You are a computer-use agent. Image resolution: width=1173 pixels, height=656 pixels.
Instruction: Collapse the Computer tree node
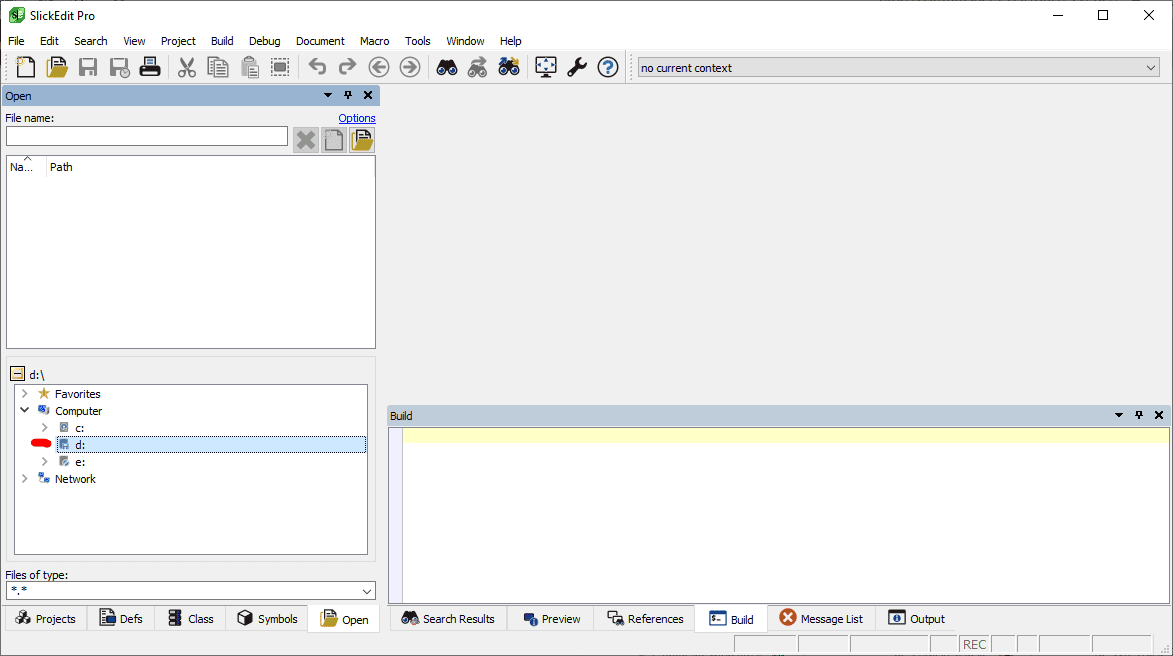tap(25, 411)
